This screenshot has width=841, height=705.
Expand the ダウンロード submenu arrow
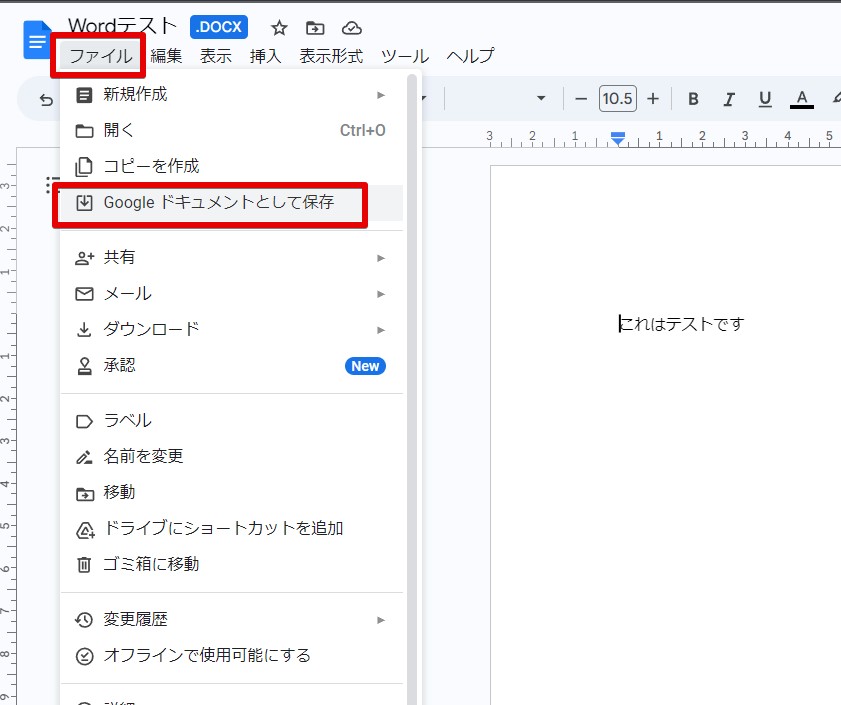tap(381, 330)
